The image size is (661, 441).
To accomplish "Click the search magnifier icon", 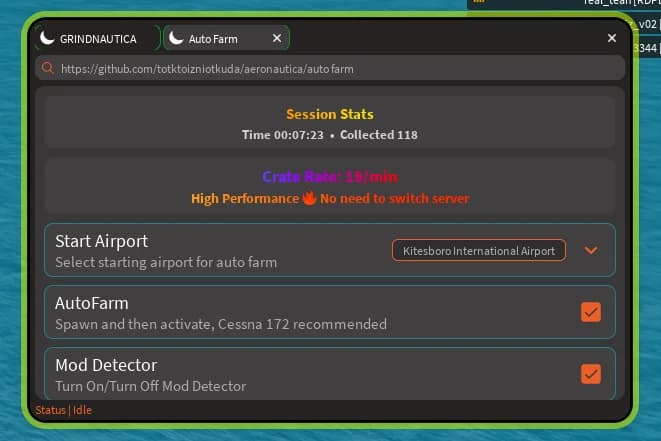I will point(48,68).
